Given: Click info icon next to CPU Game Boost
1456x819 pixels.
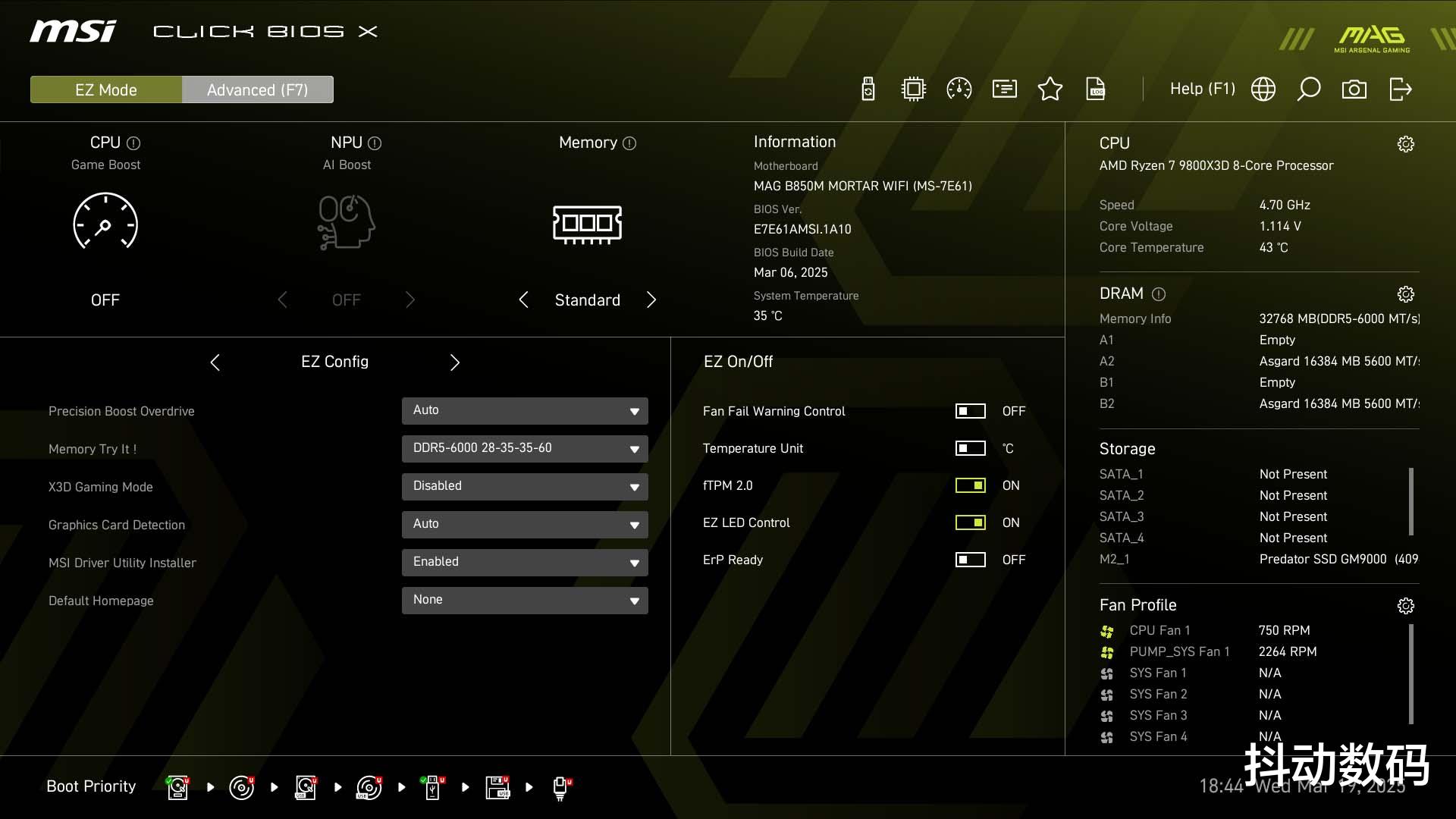Looking at the screenshot, I should [133, 143].
